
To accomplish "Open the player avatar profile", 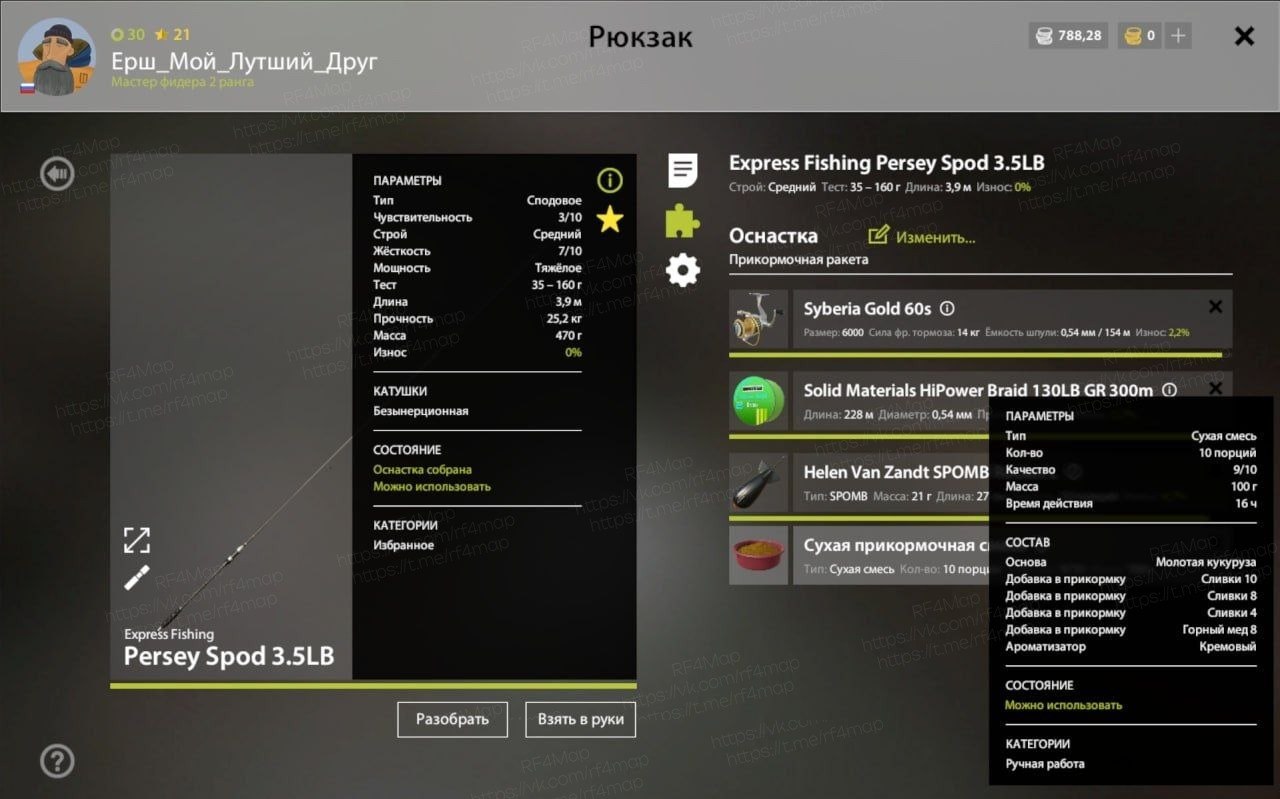I will (57, 57).
